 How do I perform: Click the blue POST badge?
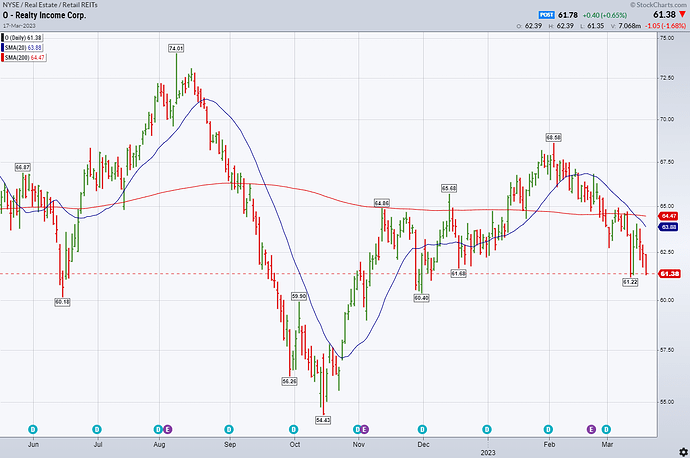(x=547, y=15)
